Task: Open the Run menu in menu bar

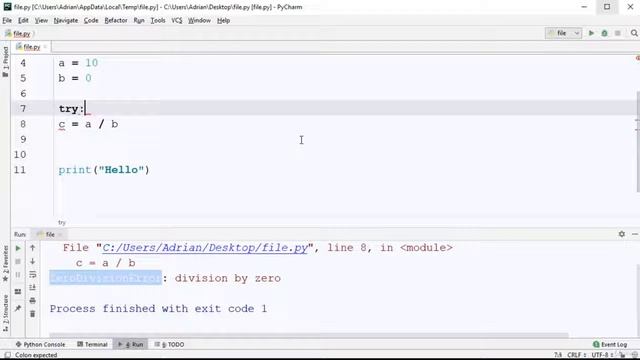Action: [139, 20]
